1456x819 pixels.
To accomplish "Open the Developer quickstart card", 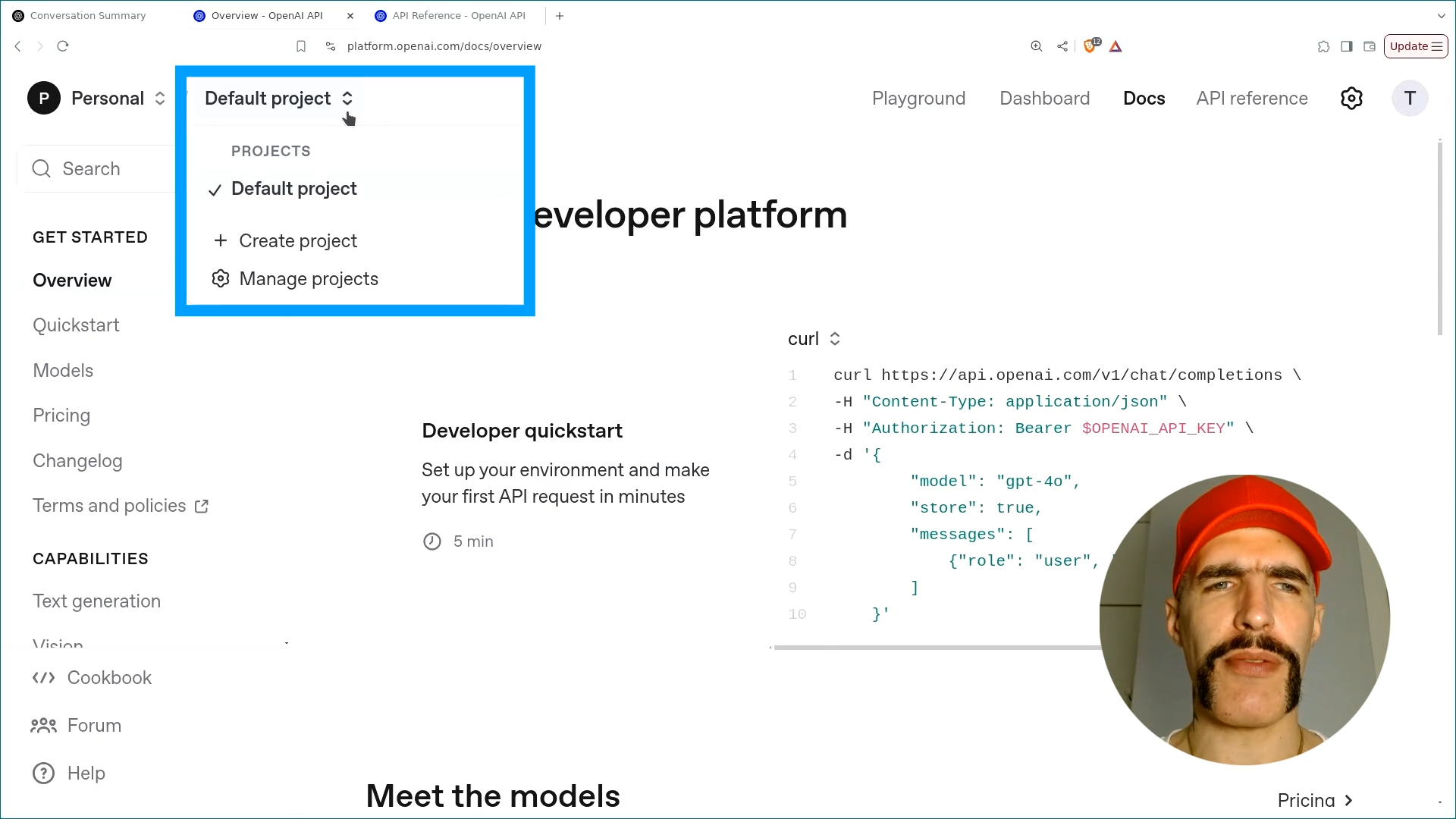I will pyautogui.click(x=566, y=485).
